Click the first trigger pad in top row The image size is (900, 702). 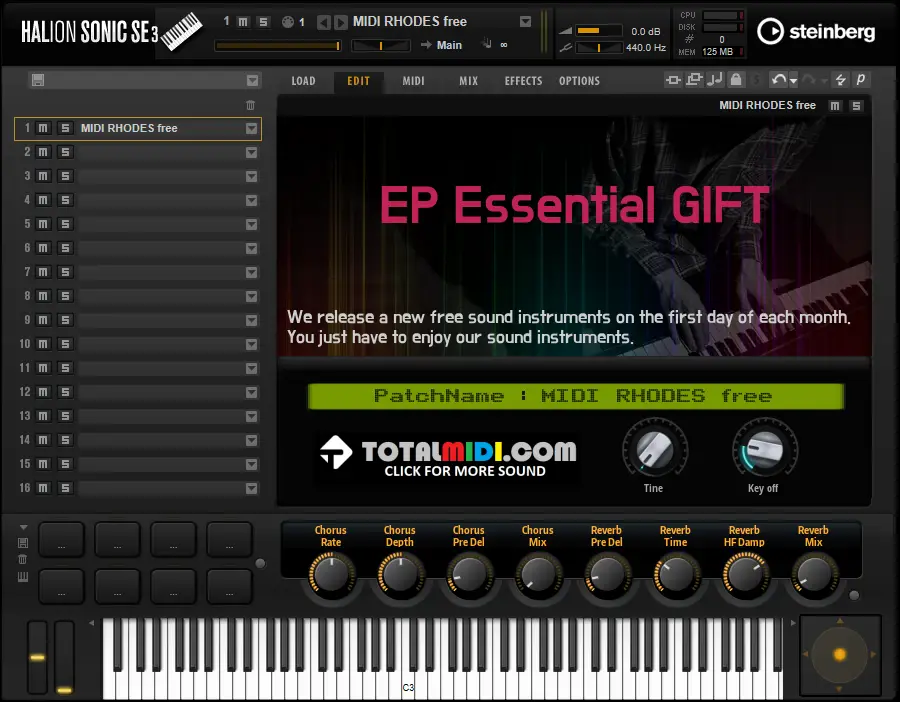point(61,540)
